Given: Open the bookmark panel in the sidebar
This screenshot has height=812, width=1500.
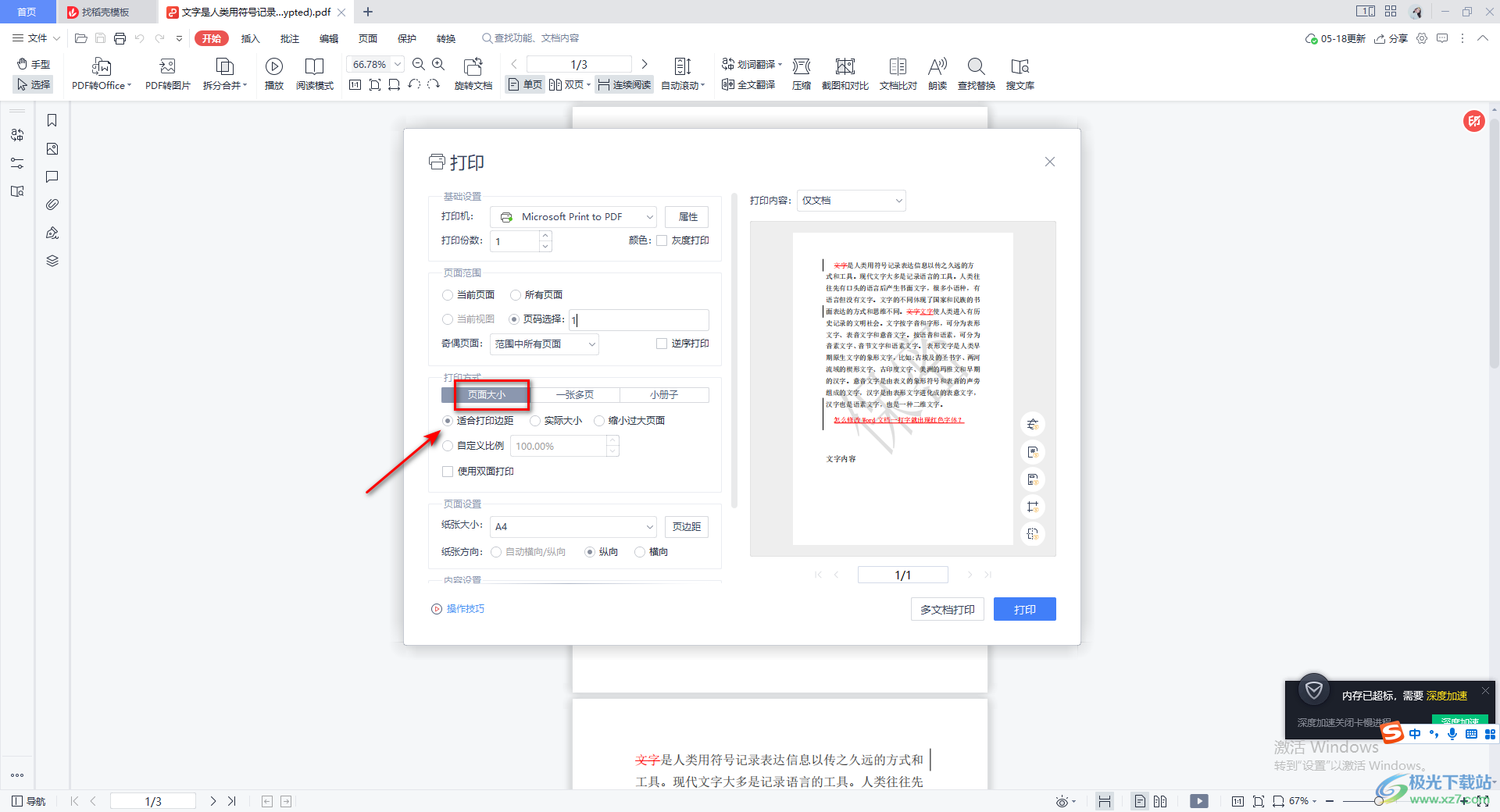Looking at the screenshot, I should 52,120.
